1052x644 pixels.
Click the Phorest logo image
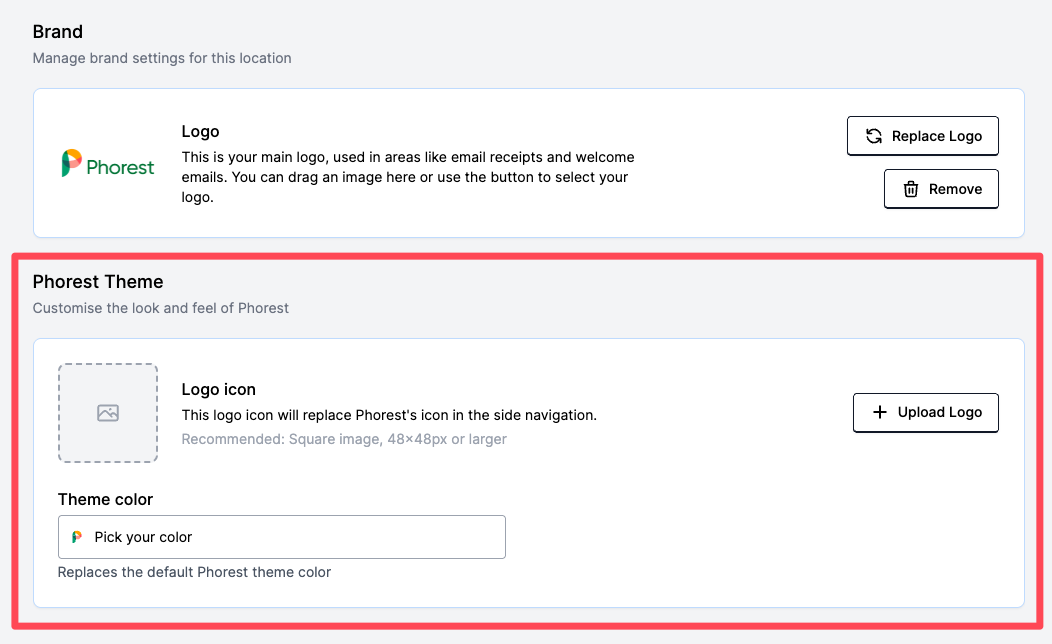click(108, 163)
